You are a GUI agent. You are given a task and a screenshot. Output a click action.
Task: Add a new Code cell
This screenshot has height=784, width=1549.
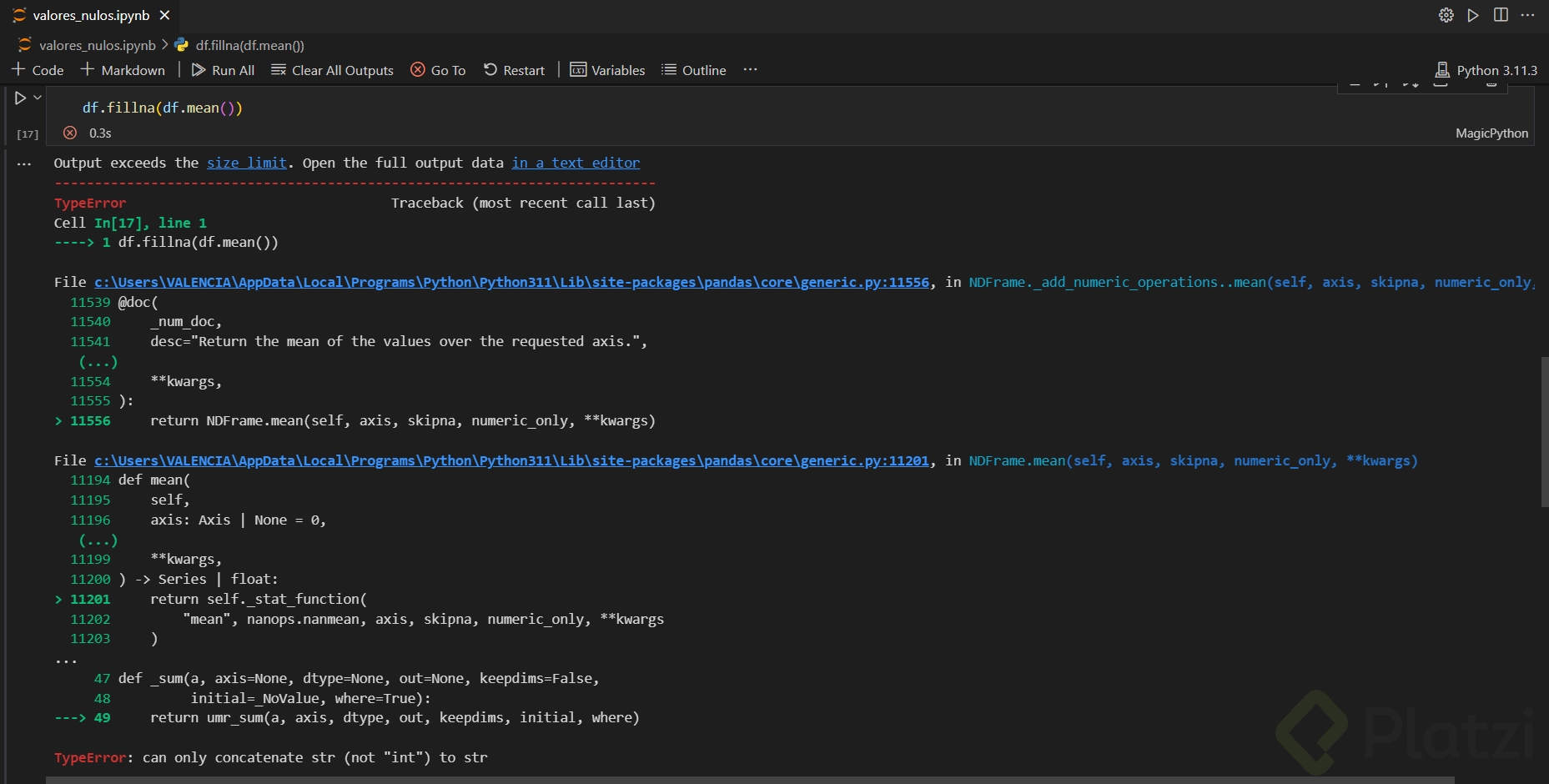click(38, 70)
